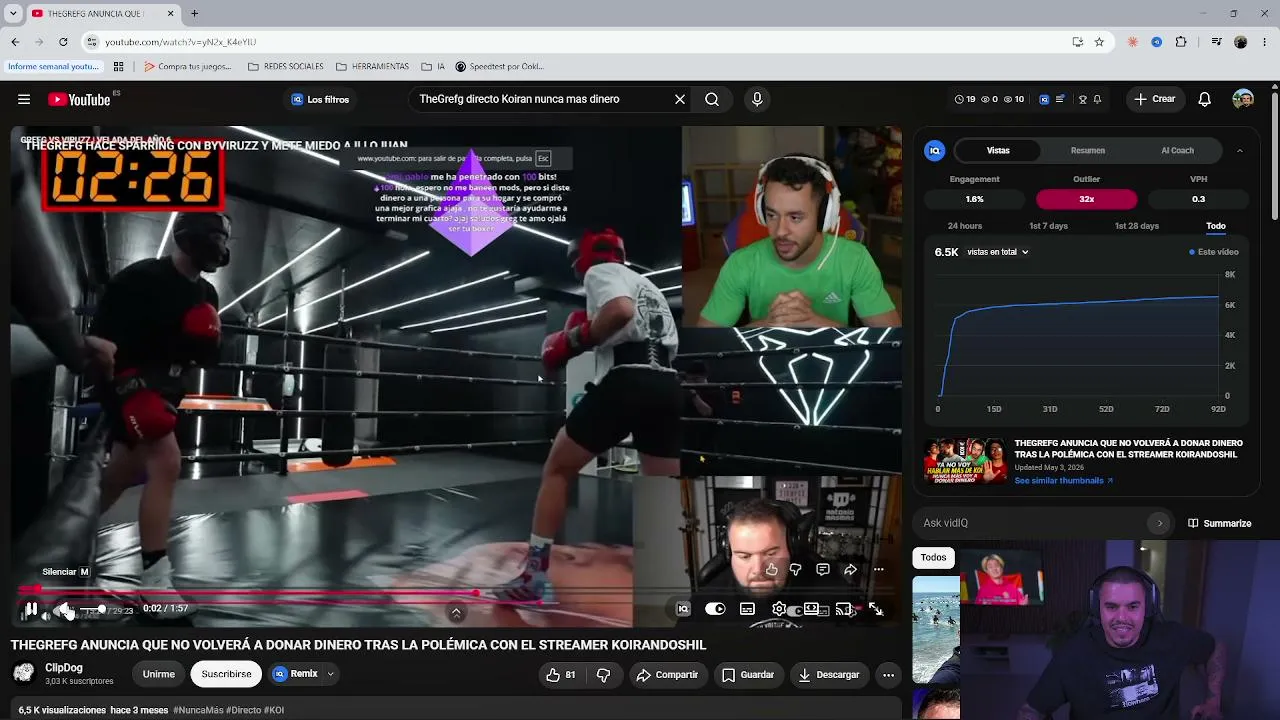Like the video with 81 likes
Screen dimensions: 1280x720
click(x=561, y=675)
